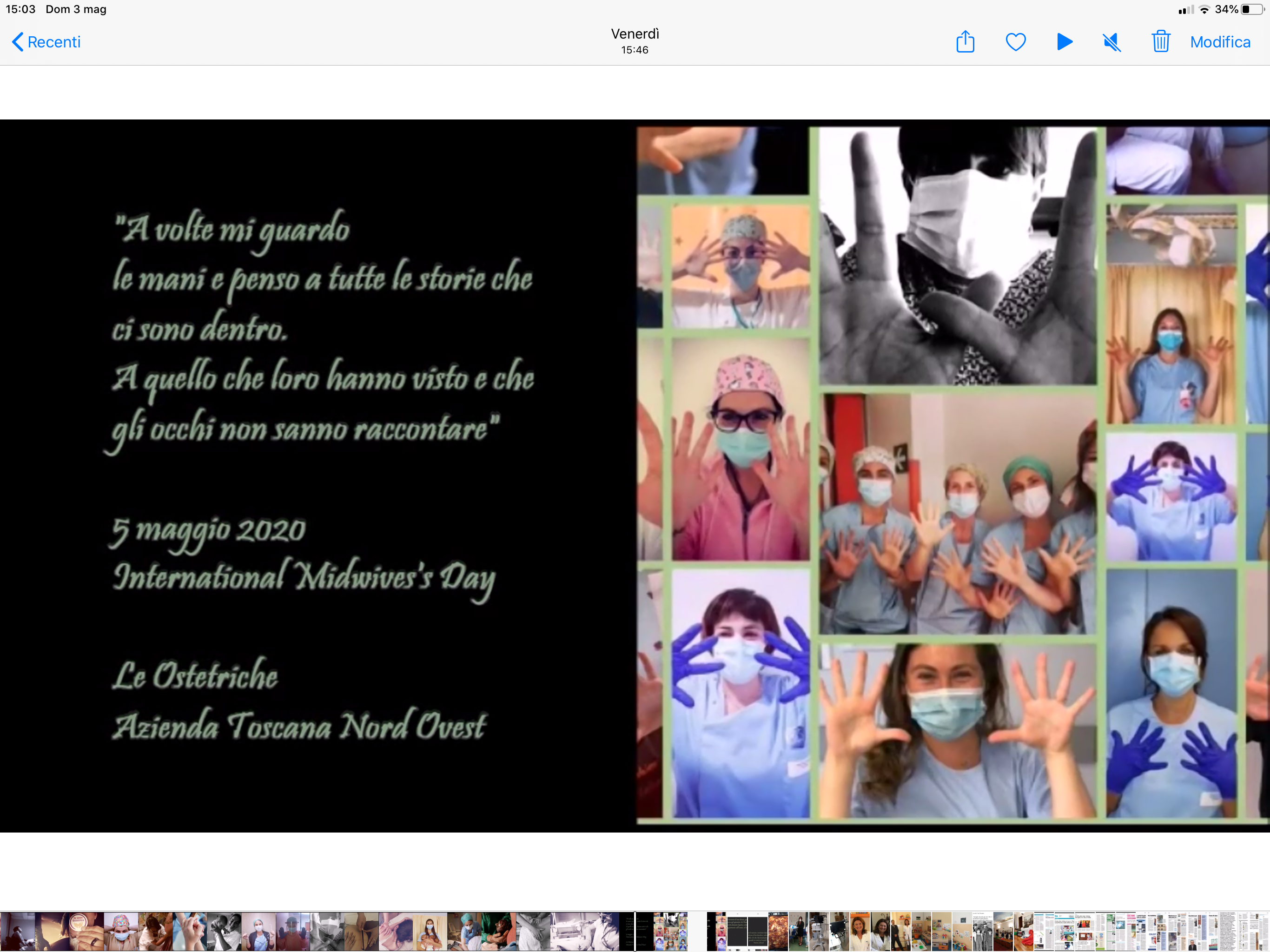
Task: Select pink surgical cap thumbnail in filmstrip
Action: pos(120,931)
